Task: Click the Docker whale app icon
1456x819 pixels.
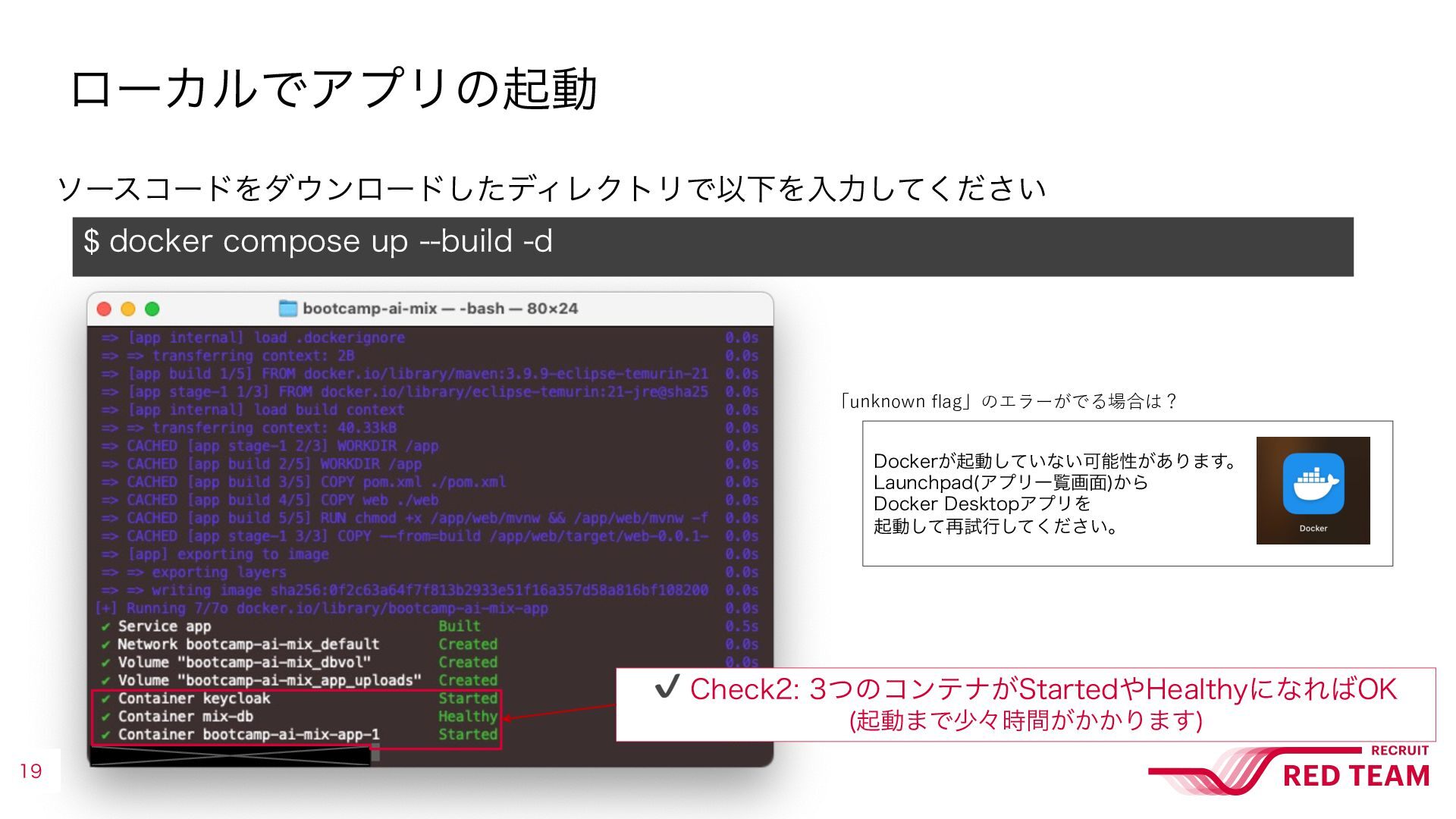Action: pyautogui.click(x=1313, y=484)
